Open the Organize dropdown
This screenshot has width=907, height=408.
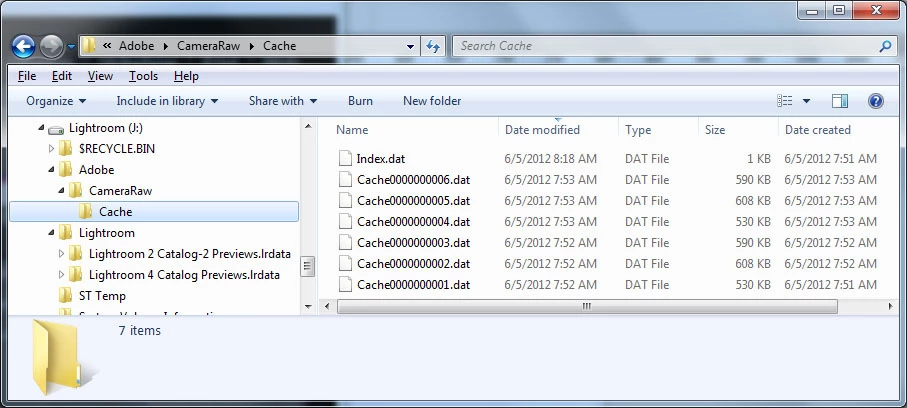point(56,101)
